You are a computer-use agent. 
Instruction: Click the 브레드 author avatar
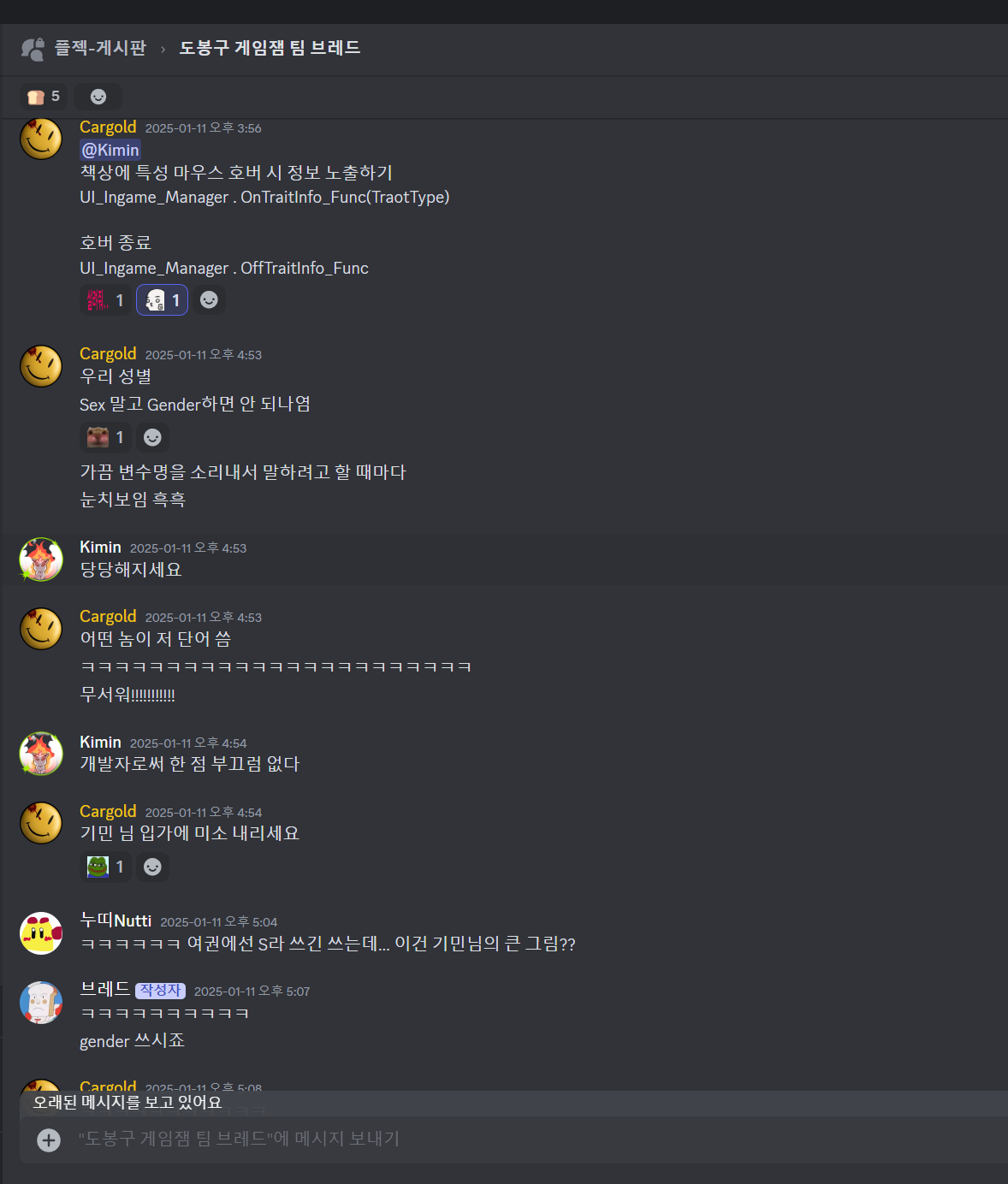41,1003
